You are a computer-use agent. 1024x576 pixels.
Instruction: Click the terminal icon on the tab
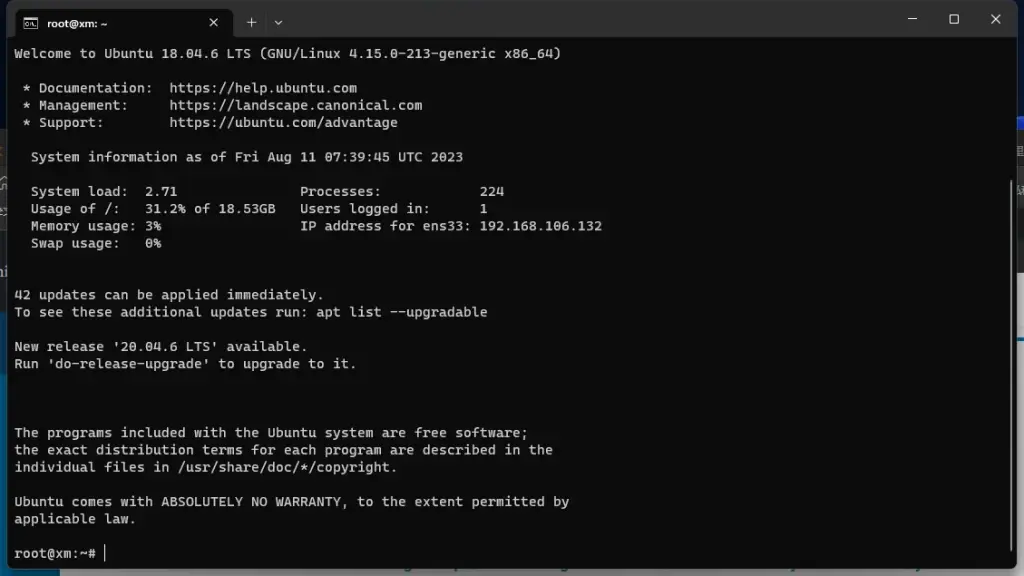point(31,22)
